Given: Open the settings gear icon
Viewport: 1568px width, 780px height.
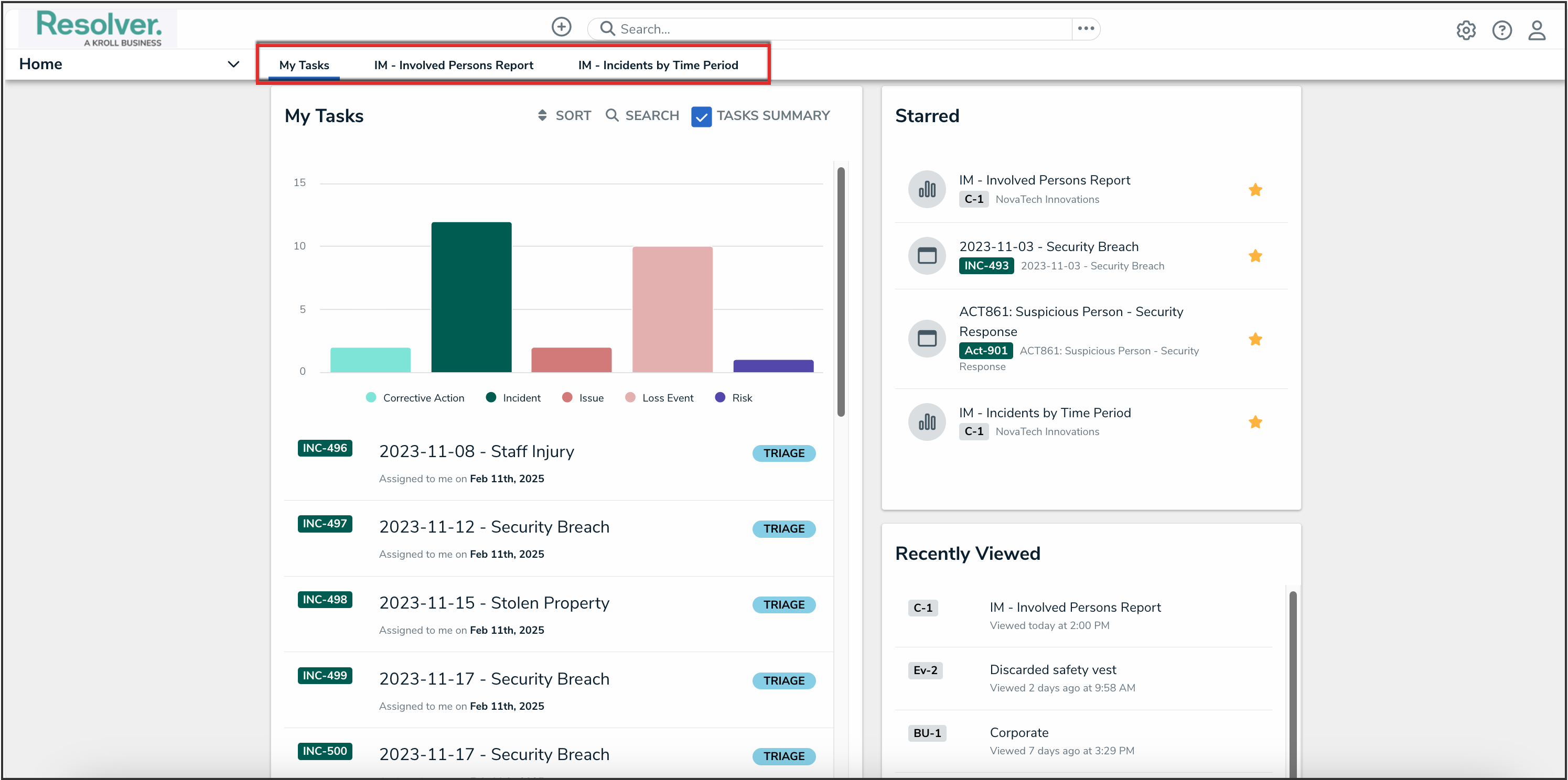Looking at the screenshot, I should pyautogui.click(x=1466, y=30).
